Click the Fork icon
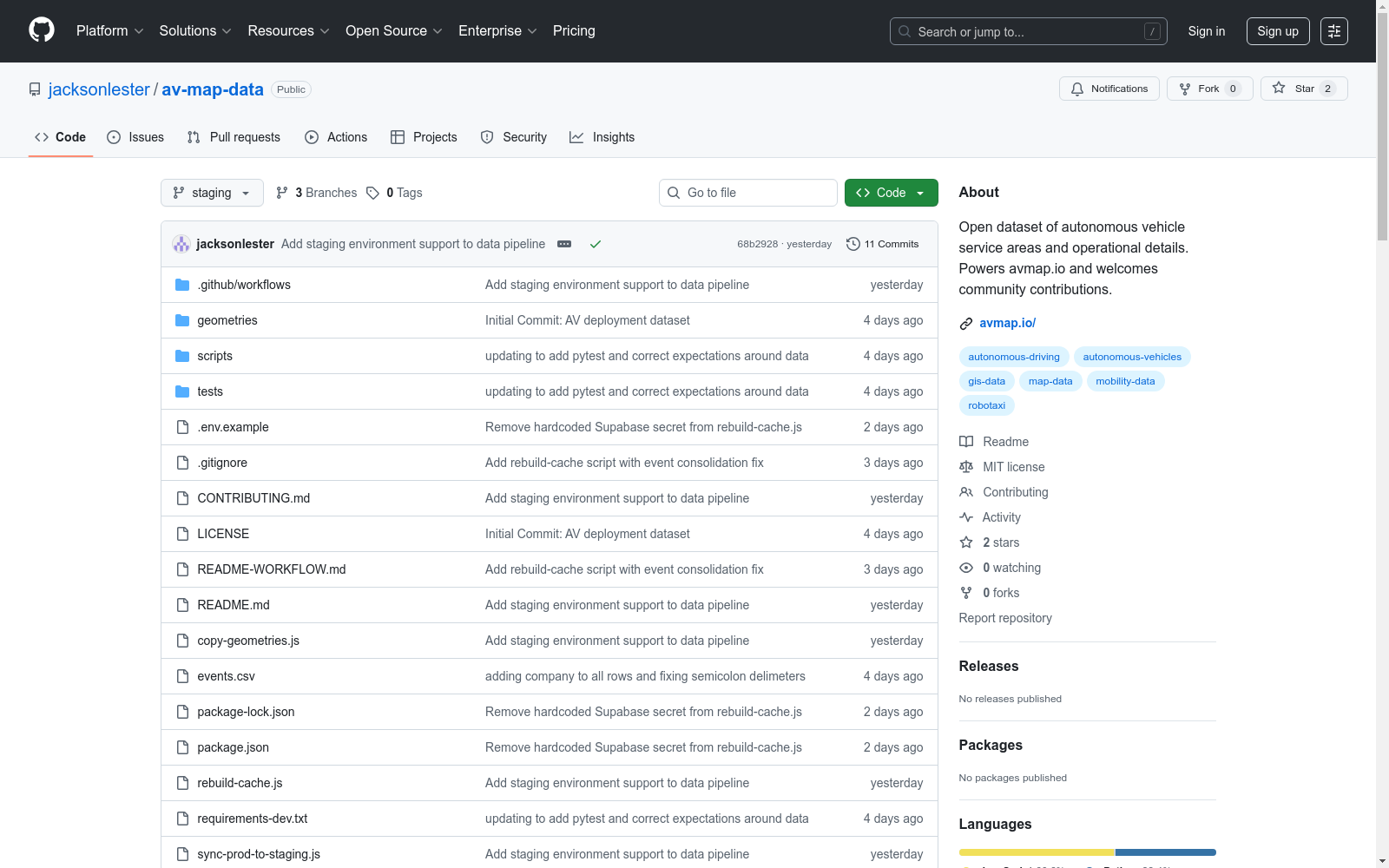 [x=1185, y=89]
